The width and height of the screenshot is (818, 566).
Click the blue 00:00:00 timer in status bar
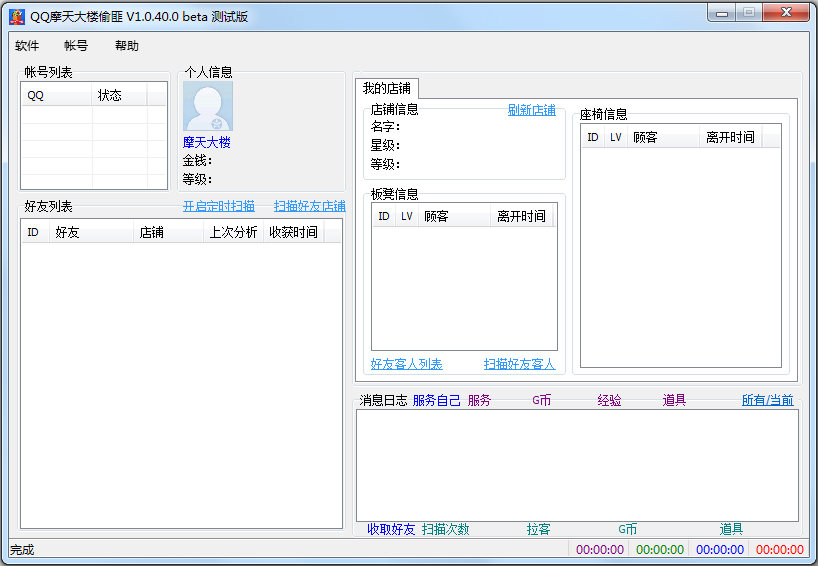coord(720,549)
